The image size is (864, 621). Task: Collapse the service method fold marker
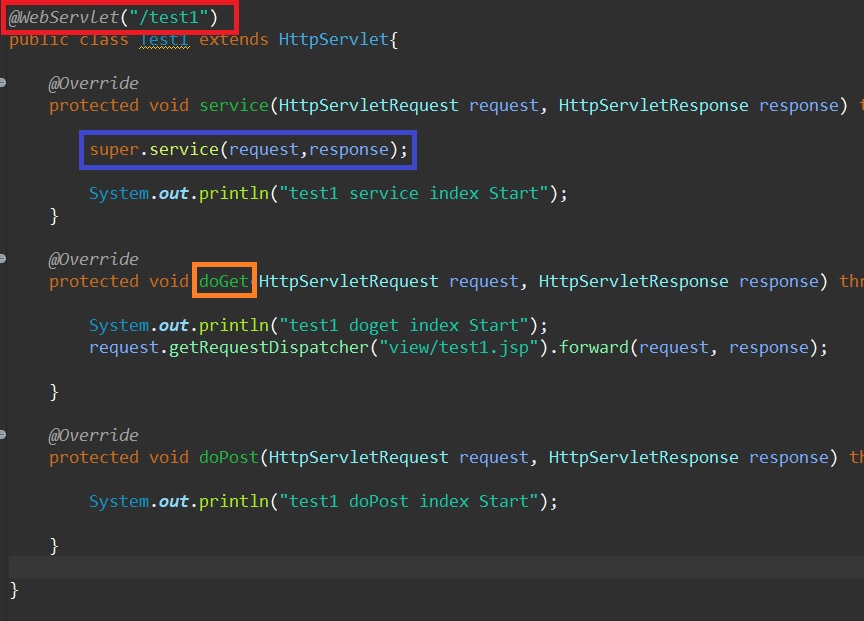(2, 83)
